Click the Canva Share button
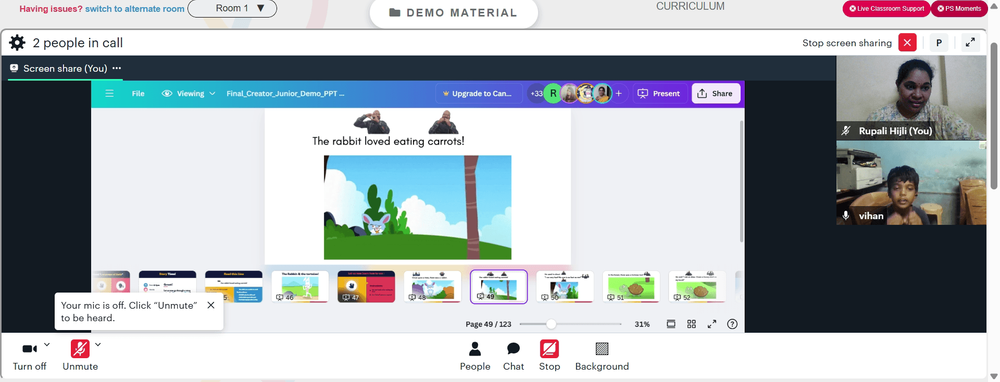The width and height of the screenshot is (1000, 382). click(716, 93)
